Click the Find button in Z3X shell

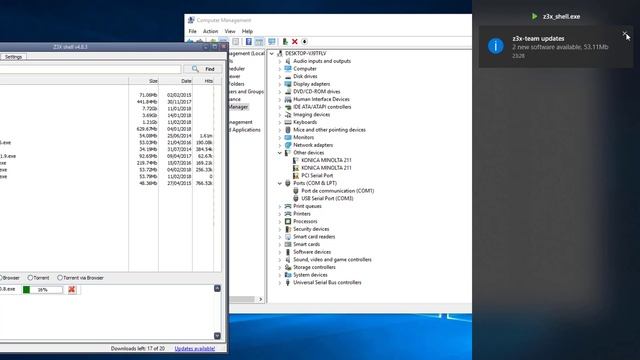203,69
